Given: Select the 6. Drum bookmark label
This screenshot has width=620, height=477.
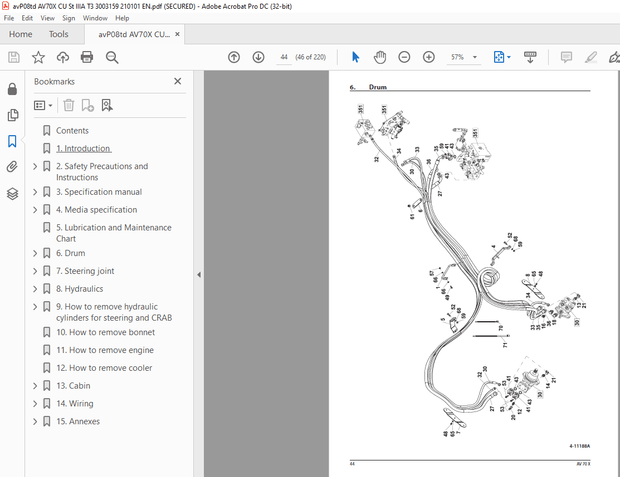Looking at the screenshot, I should point(70,253).
